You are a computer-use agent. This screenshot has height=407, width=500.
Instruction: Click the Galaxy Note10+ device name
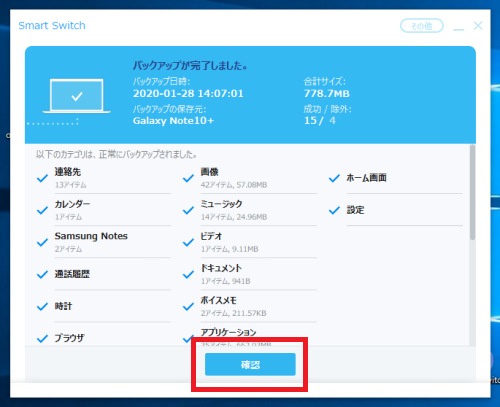[x=173, y=120]
